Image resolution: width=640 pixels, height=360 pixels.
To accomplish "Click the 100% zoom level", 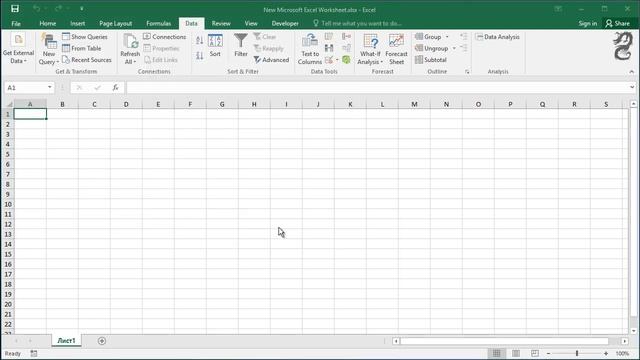I will pyautogui.click(x=622, y=353).
